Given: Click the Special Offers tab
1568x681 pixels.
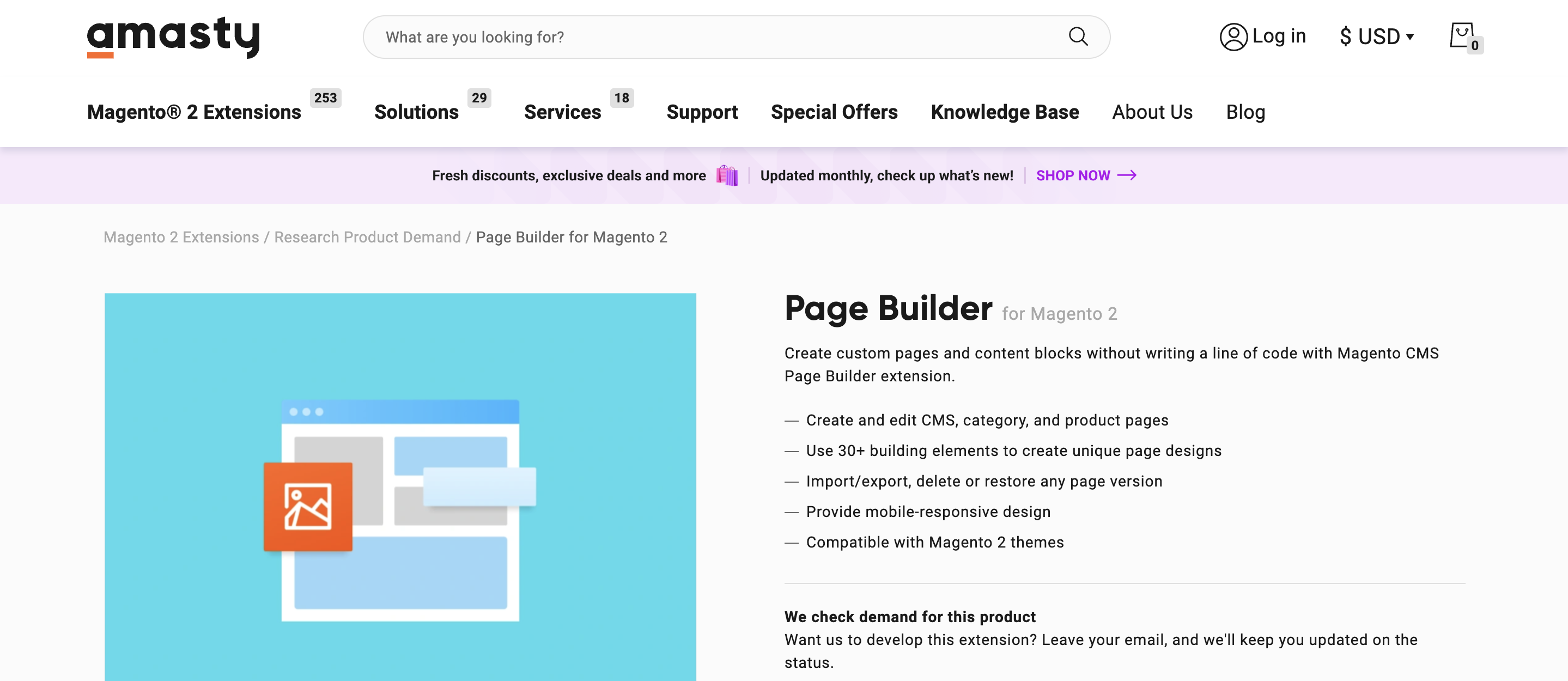Looking at the screenshot, I should click(x=834, y=111).
